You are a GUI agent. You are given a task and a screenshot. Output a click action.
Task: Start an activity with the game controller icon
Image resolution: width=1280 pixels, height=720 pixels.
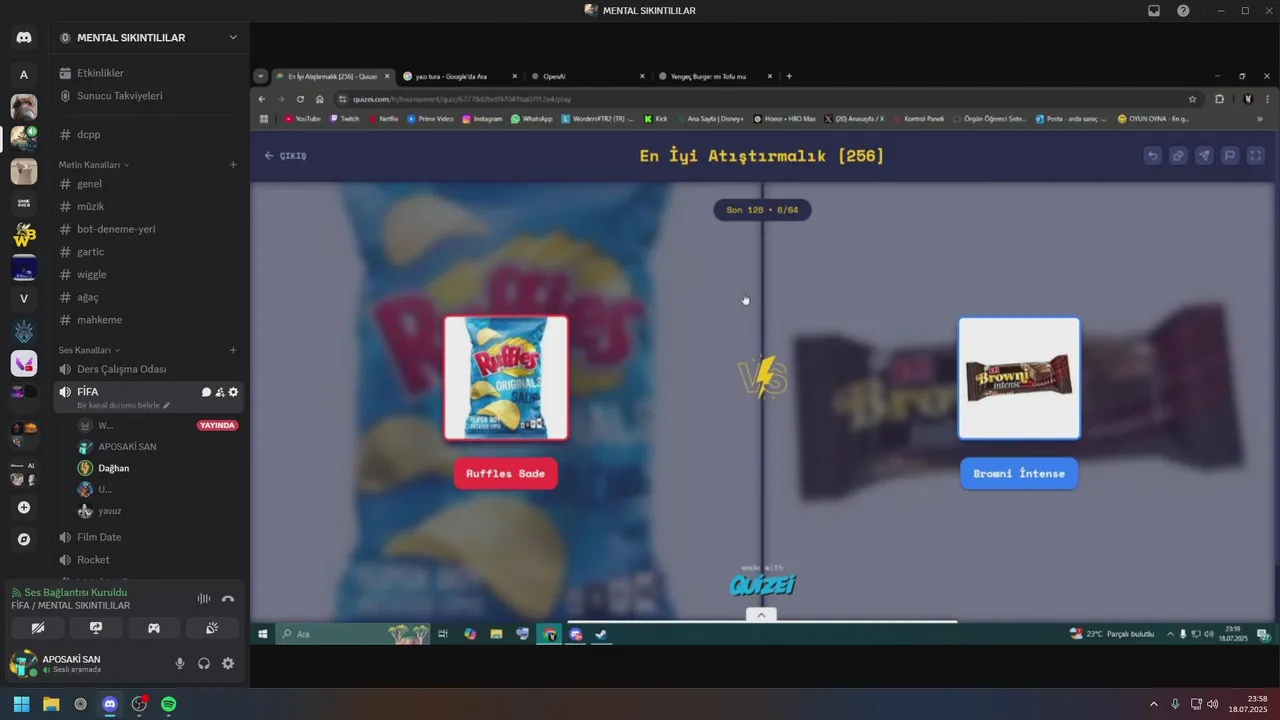(x=154, y=628)
